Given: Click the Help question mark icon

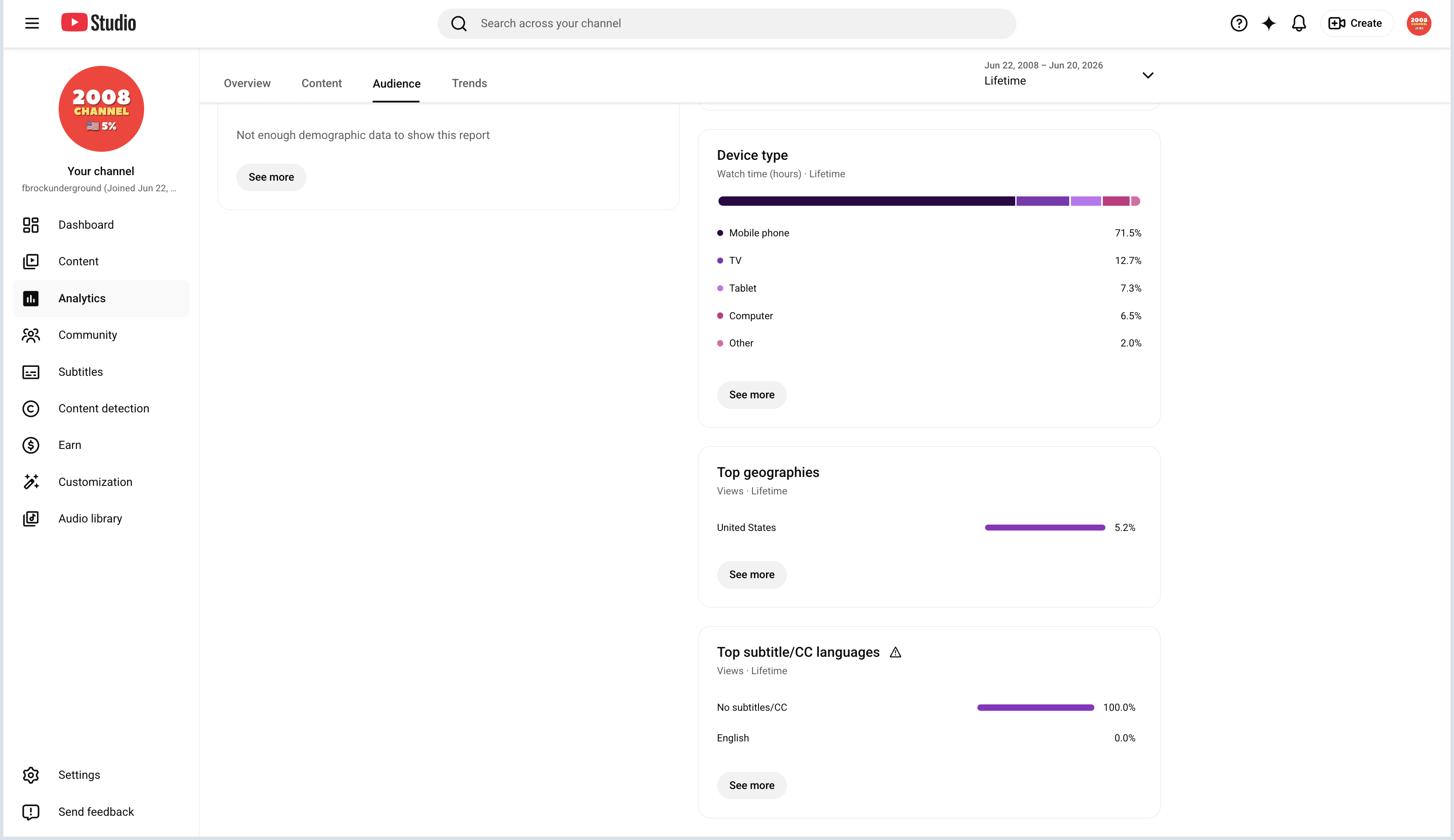Looking at the screenshot, I should tap(1238, 23).
